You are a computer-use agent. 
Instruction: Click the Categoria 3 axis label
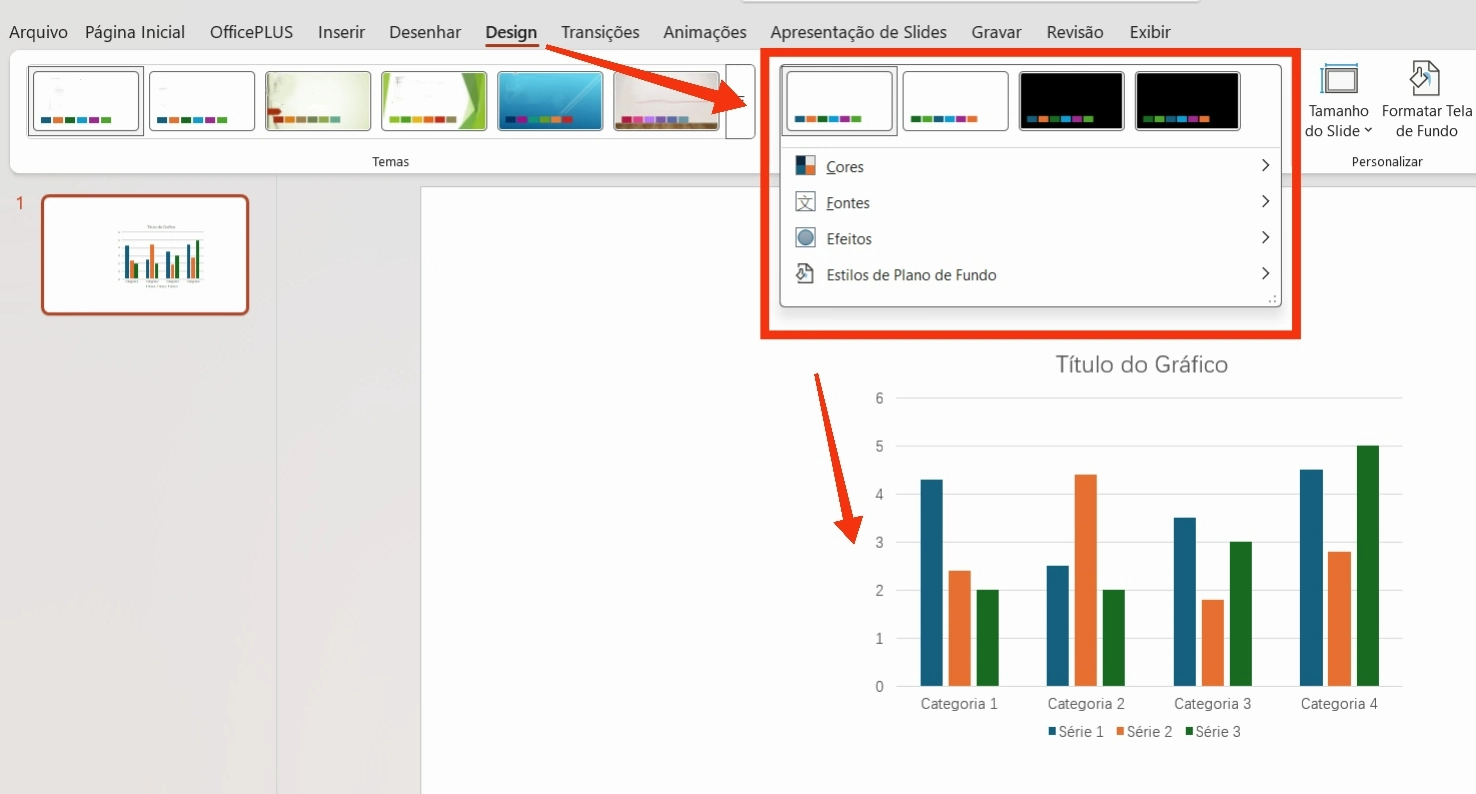click(x=1212, y=704)
